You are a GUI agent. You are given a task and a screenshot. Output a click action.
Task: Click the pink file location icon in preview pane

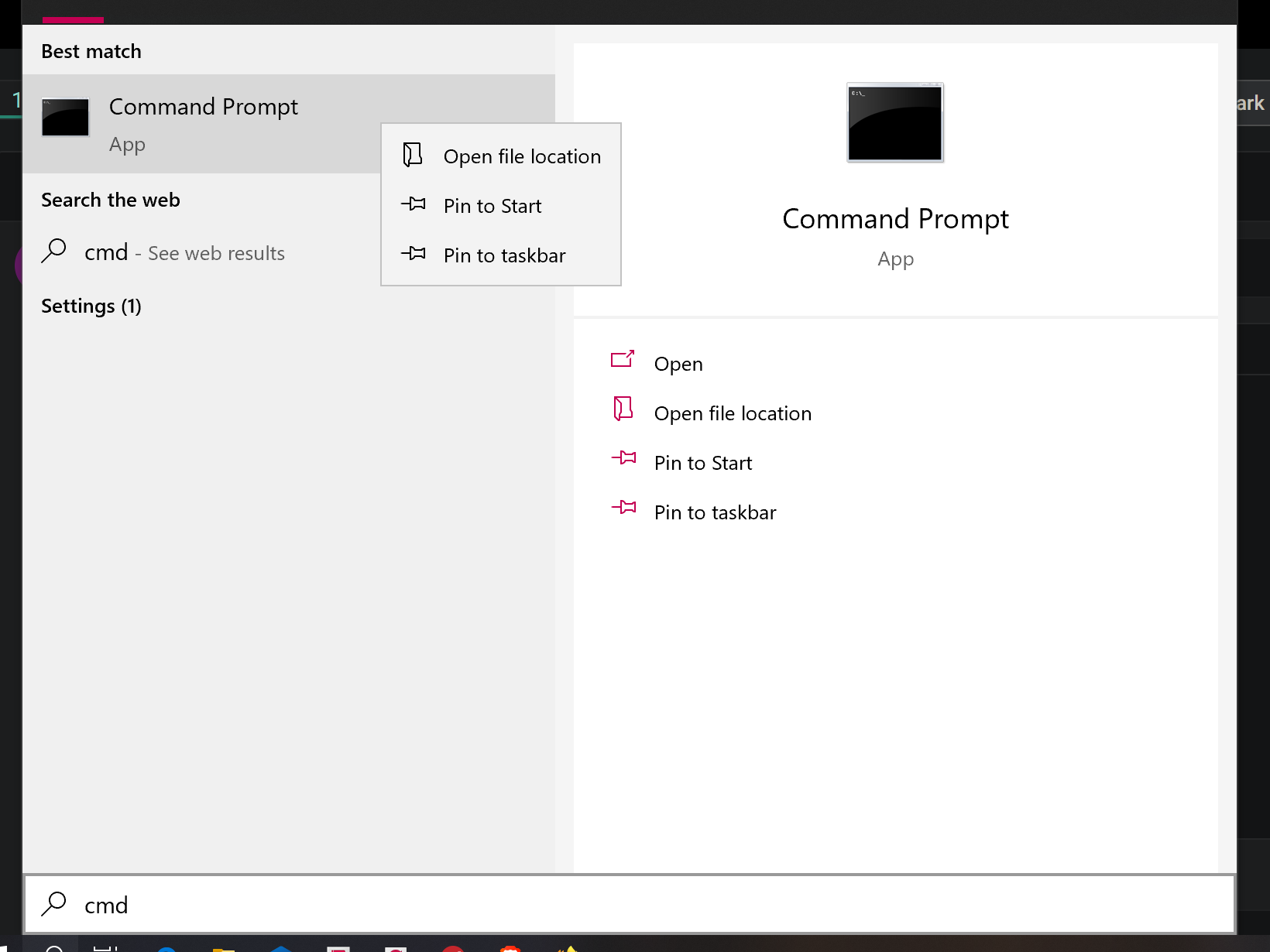pyautogui.click(x=623, y=409)
